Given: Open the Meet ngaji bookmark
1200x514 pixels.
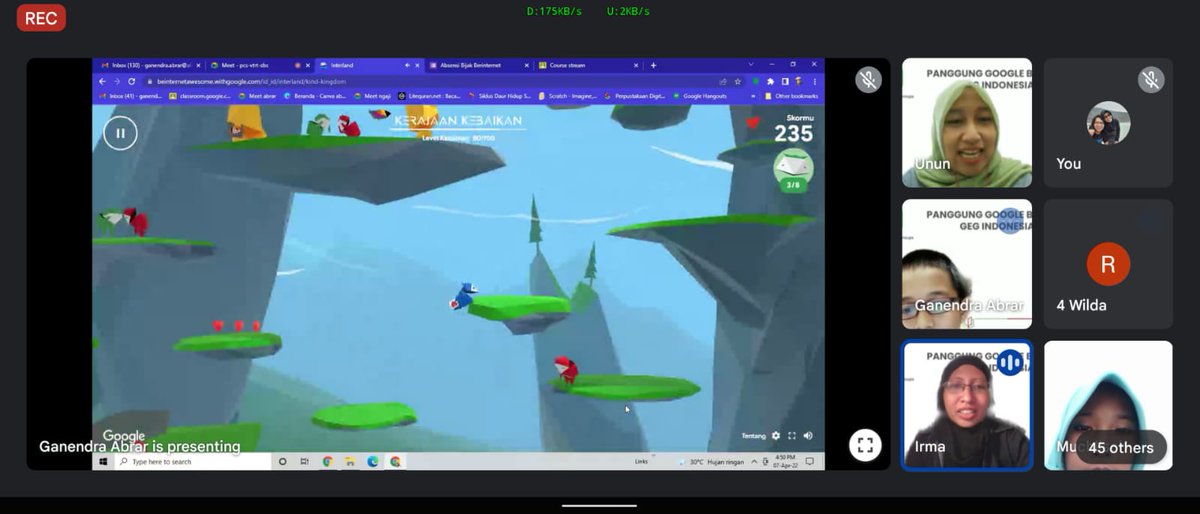Looking at the screenshot, I should coord(373,96).
